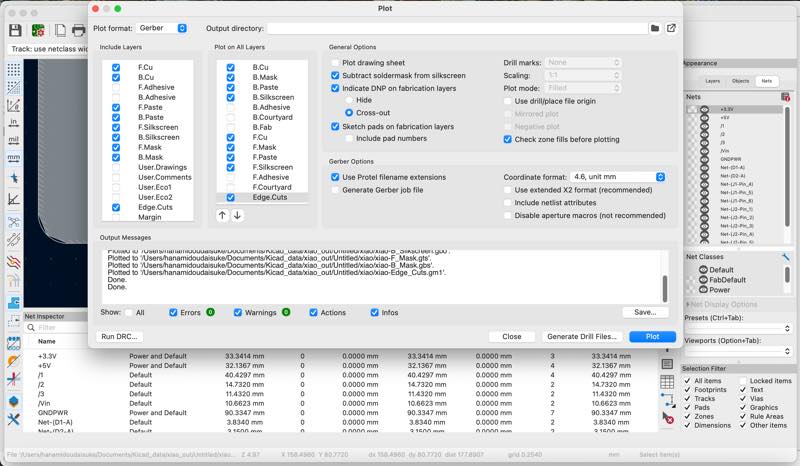This screenshot has height=466, width=800.
Task: Switch to the Objects tab in Appearance
Action: click(x=740, y=81)
